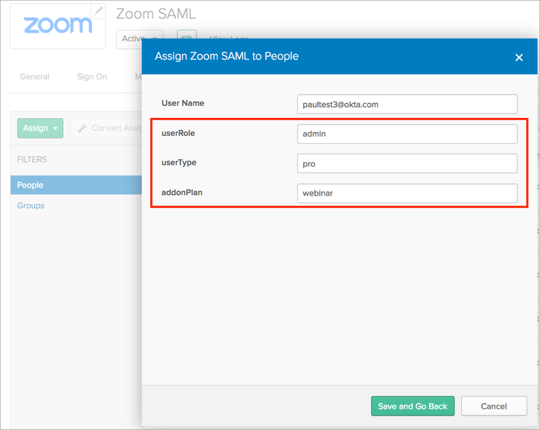Viewport: 540px width, 430px height.
Task: Select the Groups filter
Action: click(31, 206)
